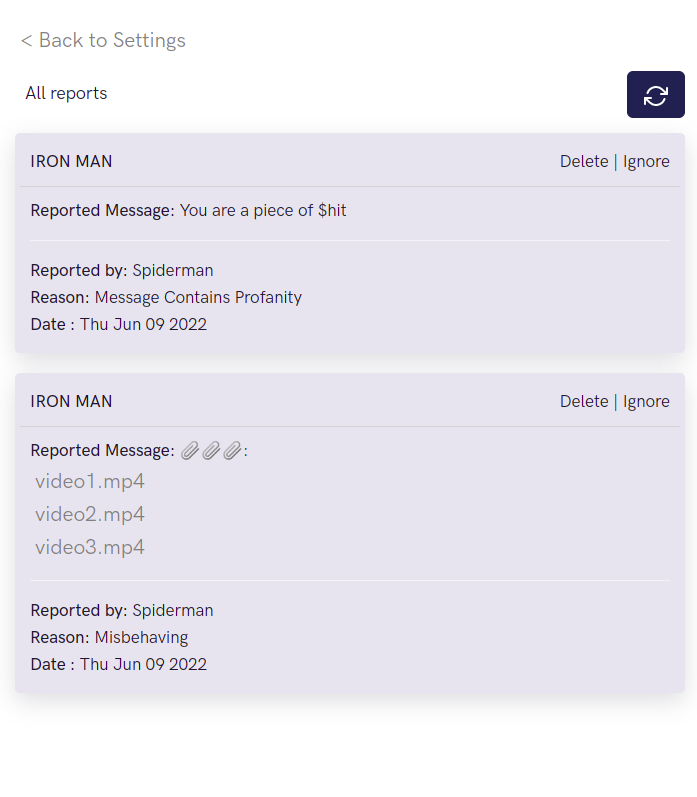Viewport: 697px width, 797px height.
Task: Open the video2.mp4 attachment
Action: (x=90, y=514)
